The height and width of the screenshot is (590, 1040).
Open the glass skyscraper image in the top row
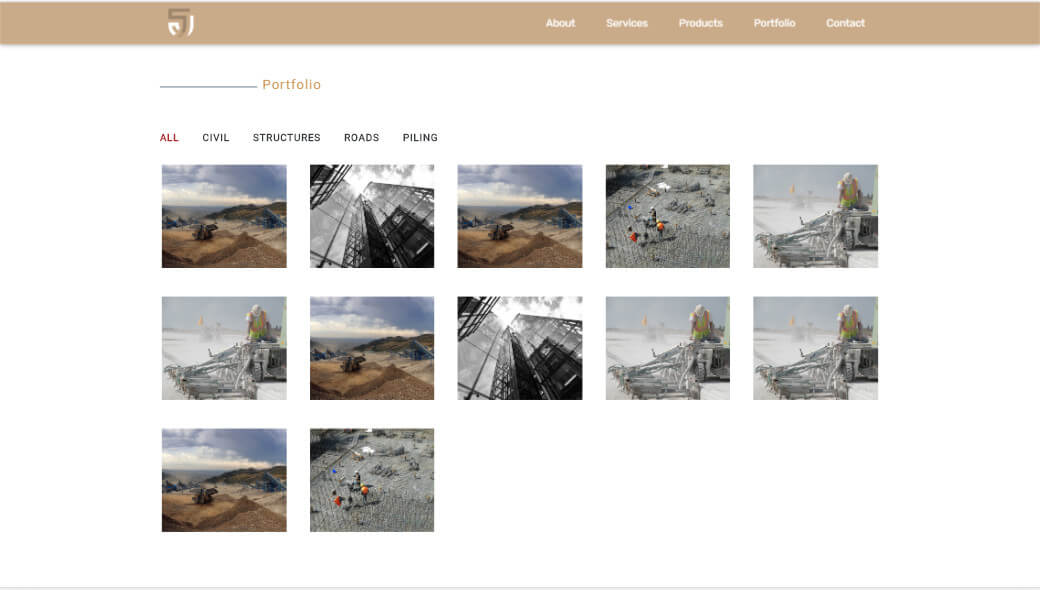click(x=372, y=216)
